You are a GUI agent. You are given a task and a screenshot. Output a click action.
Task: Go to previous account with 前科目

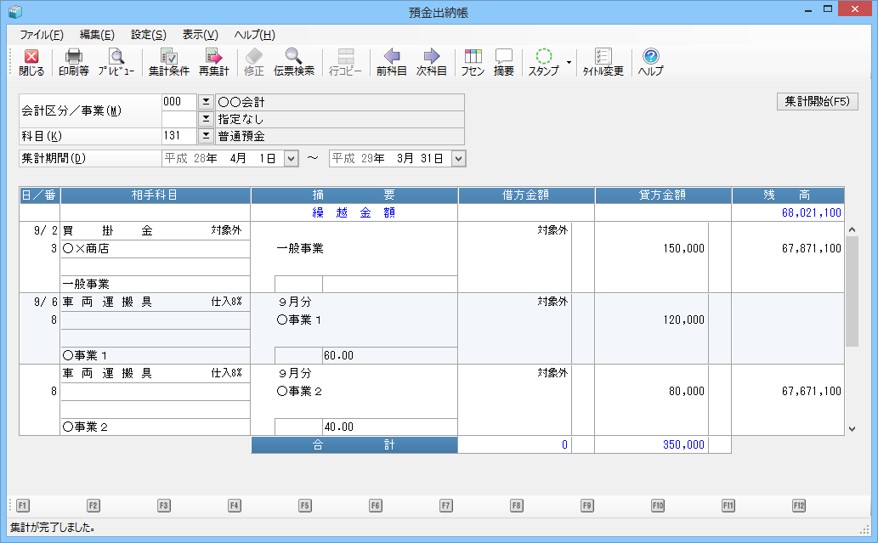[391, 62]
